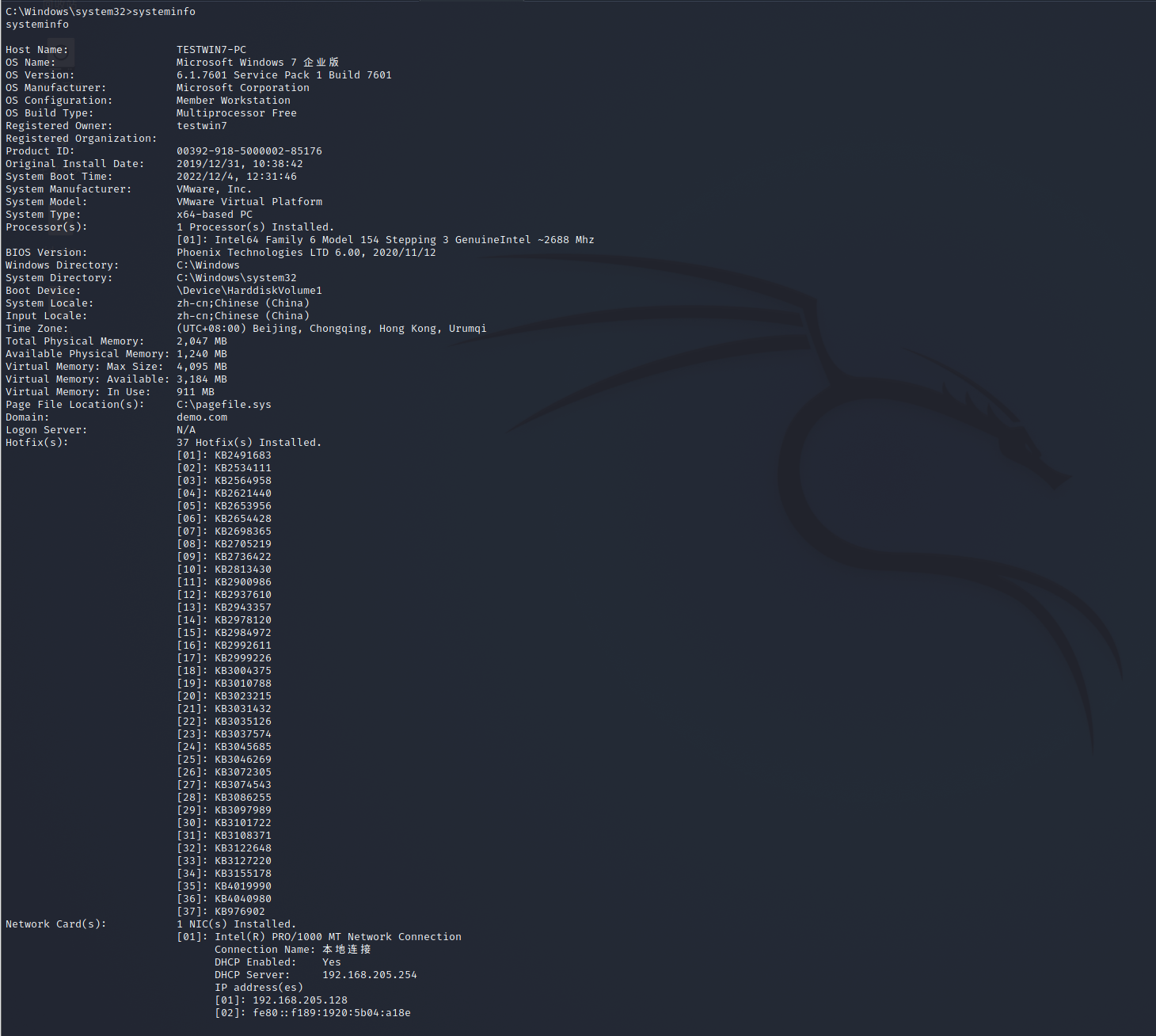Click the Intel64 Family 6 processor line
Viewport: 1156px width, 1036px height.
point(386,240)
